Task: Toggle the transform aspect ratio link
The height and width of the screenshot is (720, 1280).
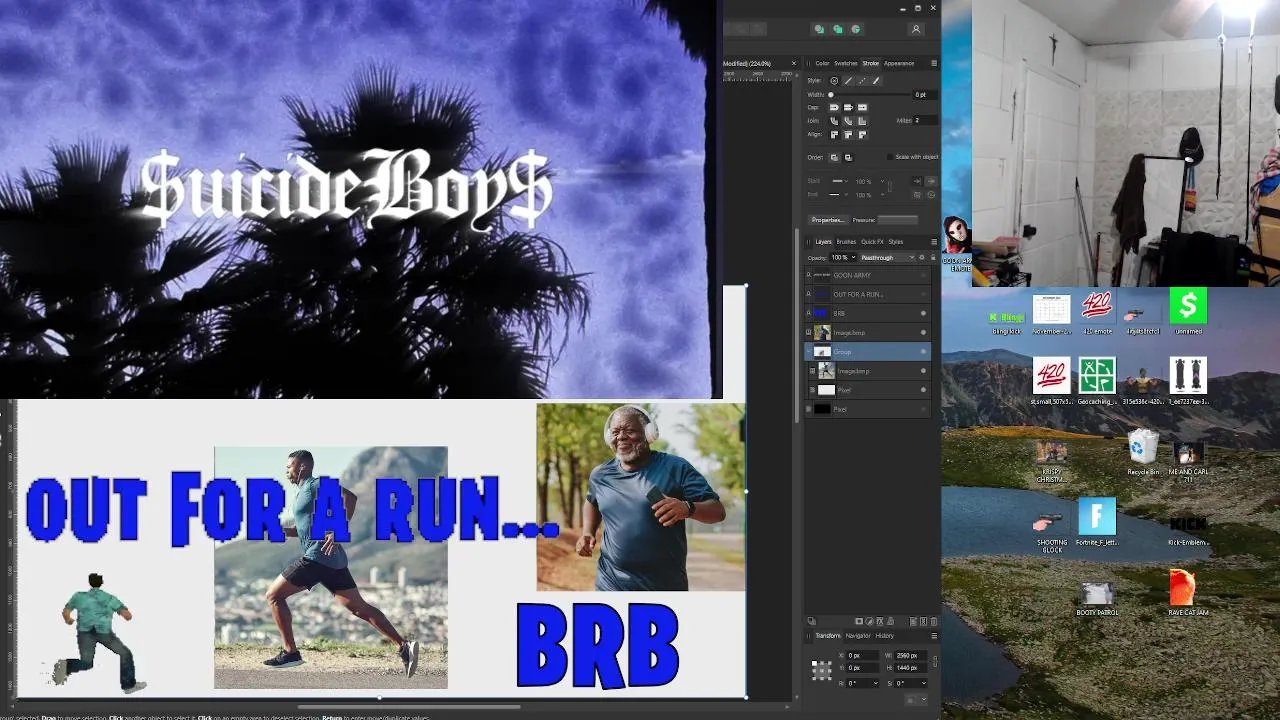Action: point(935,662)
